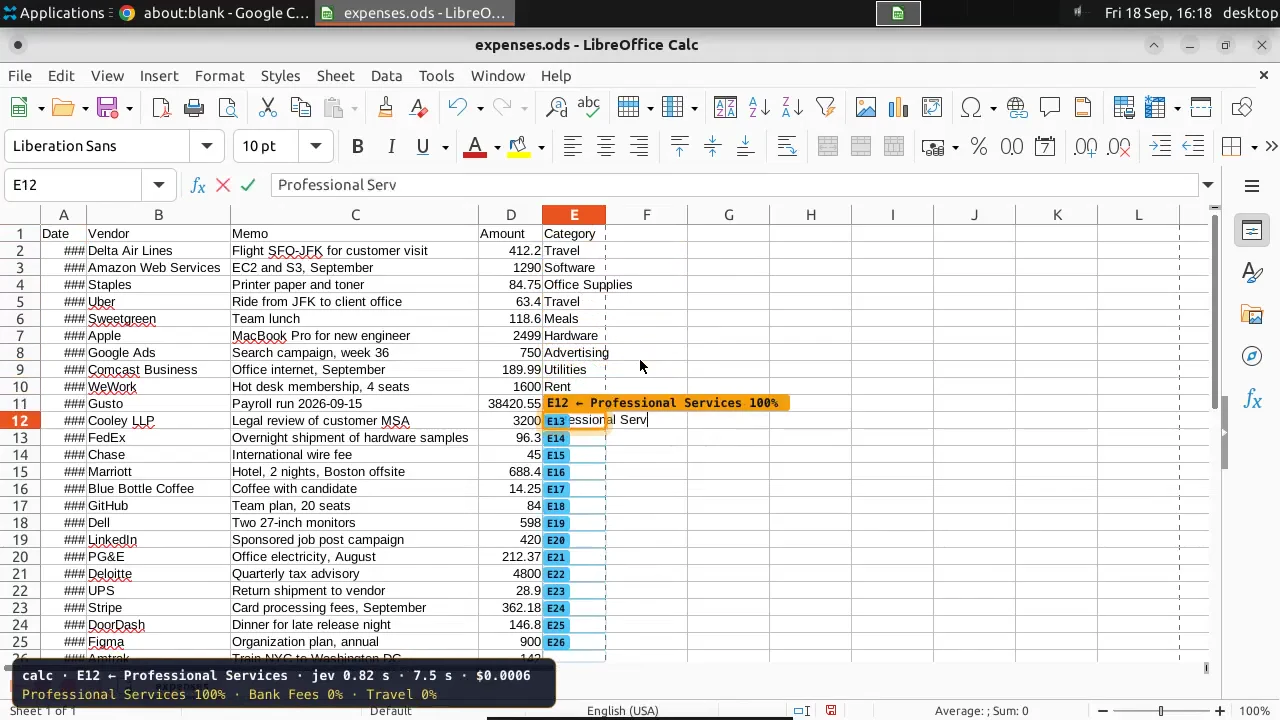Viewport: 1280px width, 720px height.
Task: Toggle Bold formatting
Action: click(357, 147)
